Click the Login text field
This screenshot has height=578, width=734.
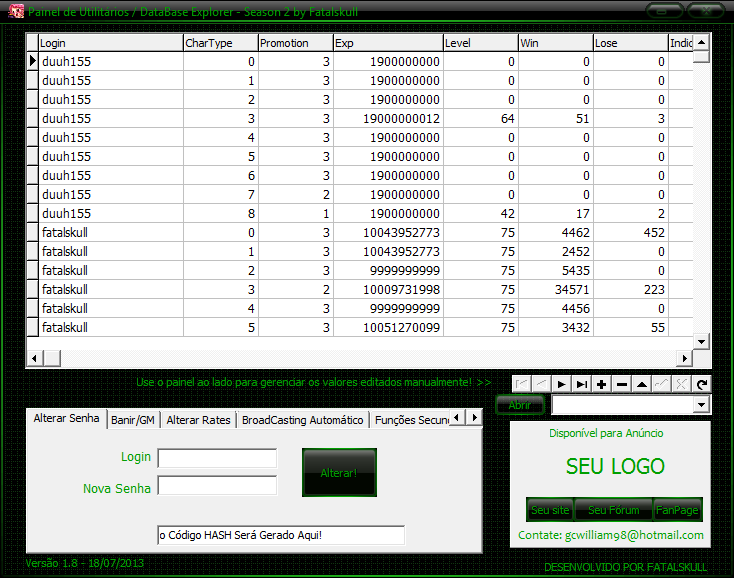(x=217, y=458)
